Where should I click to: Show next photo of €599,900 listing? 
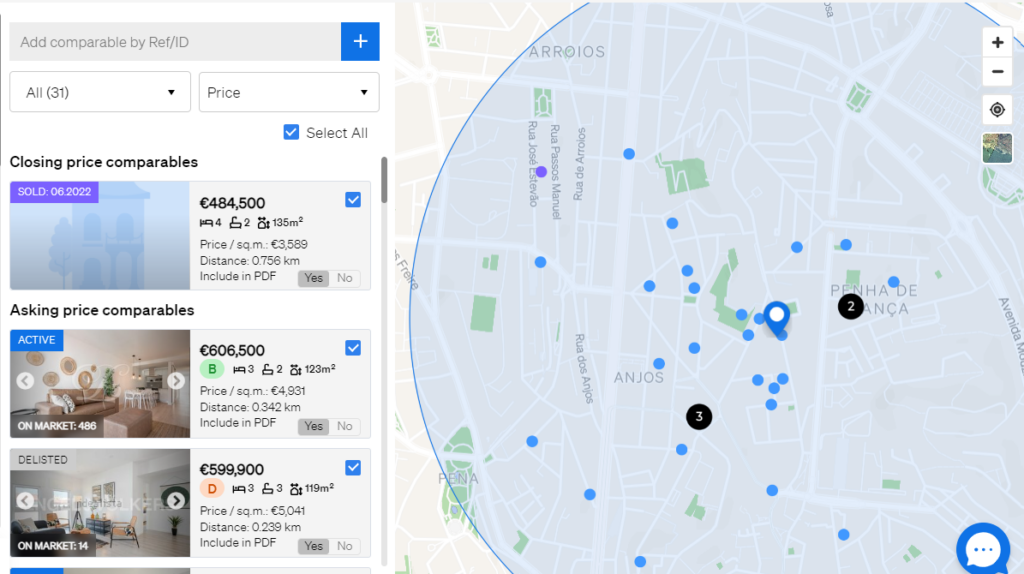[176, 501]
